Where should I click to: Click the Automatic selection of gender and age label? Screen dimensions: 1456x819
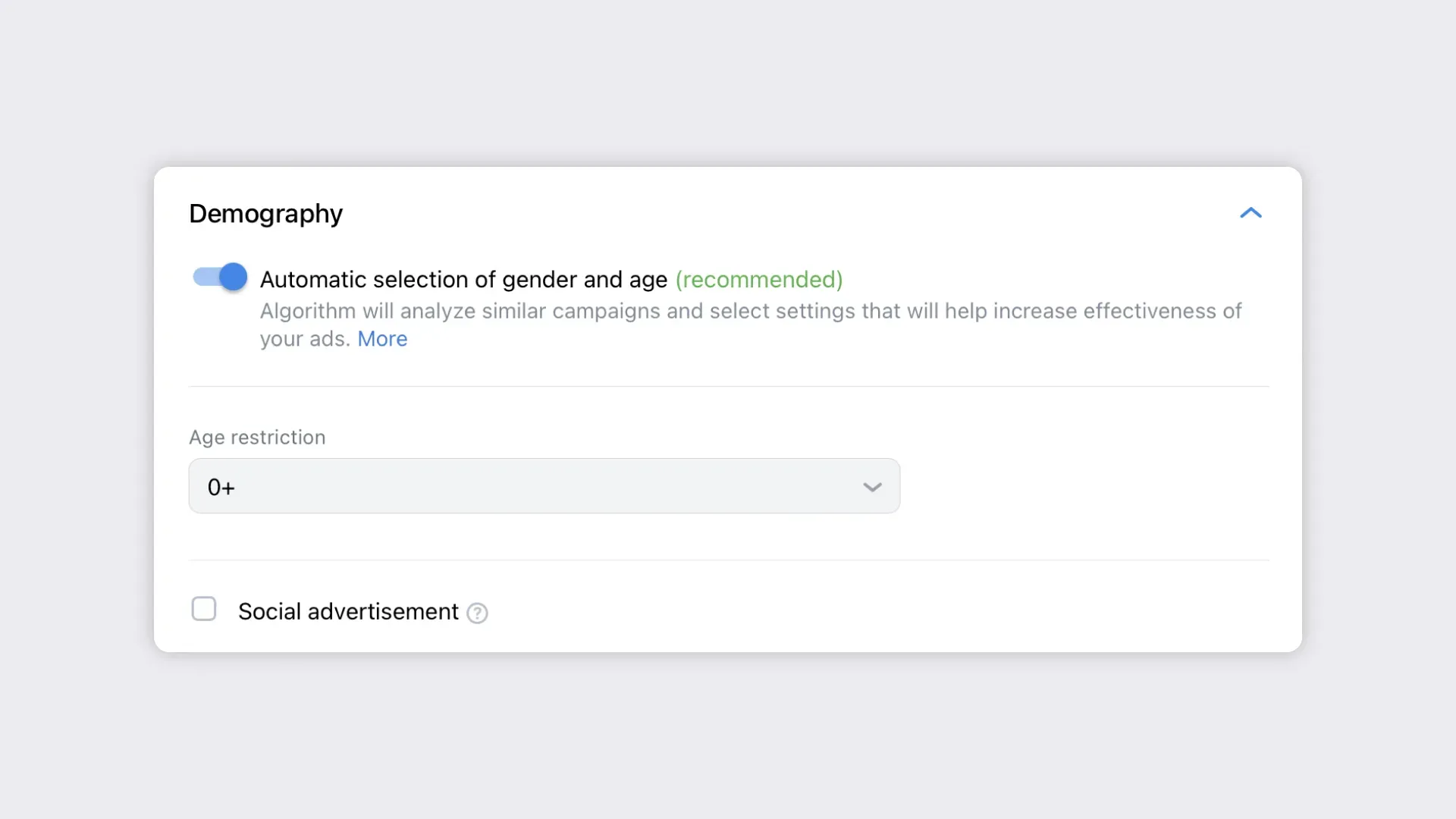coord(463,280)
